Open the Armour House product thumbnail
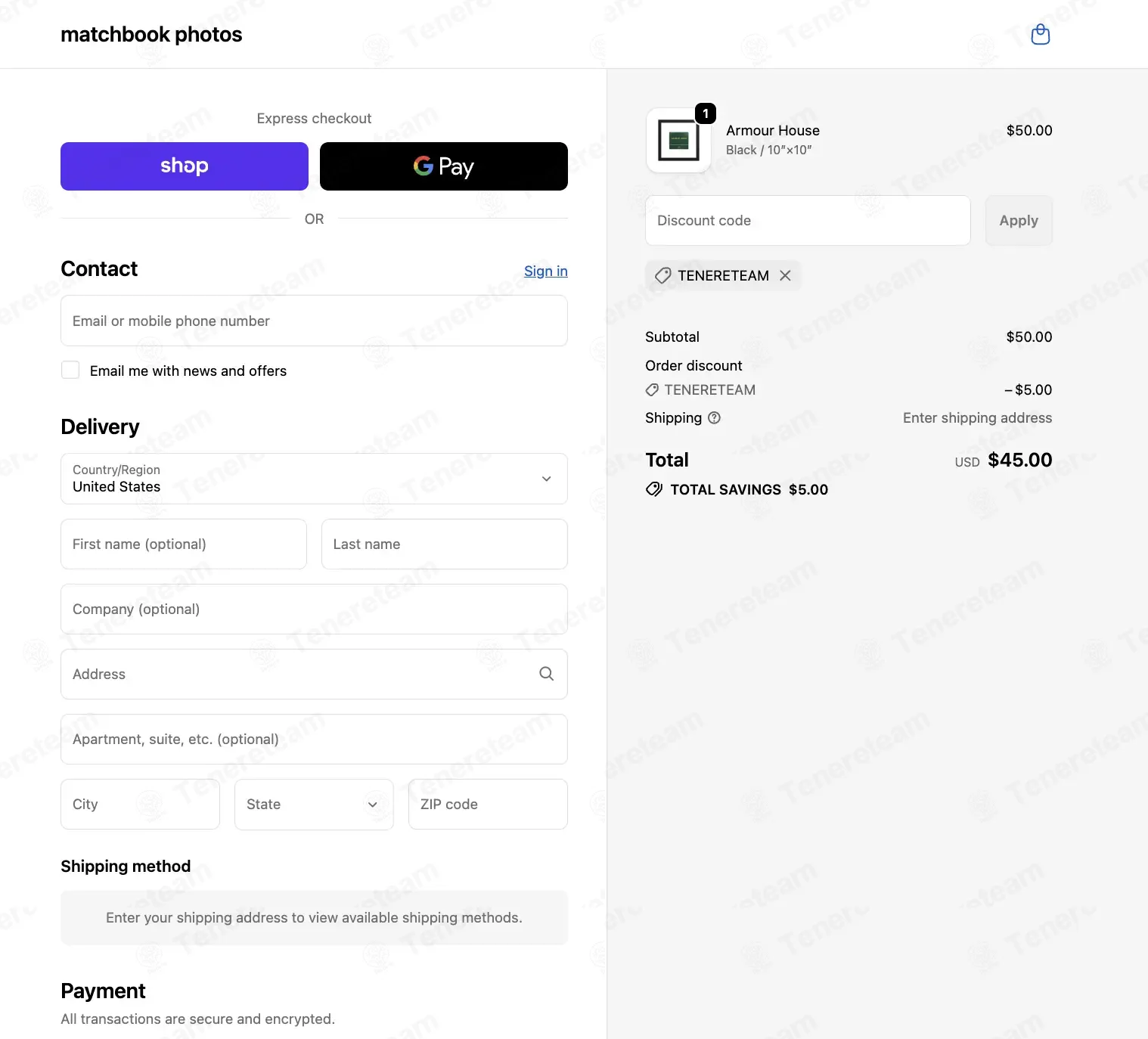This screenshot has height=1039, width=1148. [x=678, y=141]
